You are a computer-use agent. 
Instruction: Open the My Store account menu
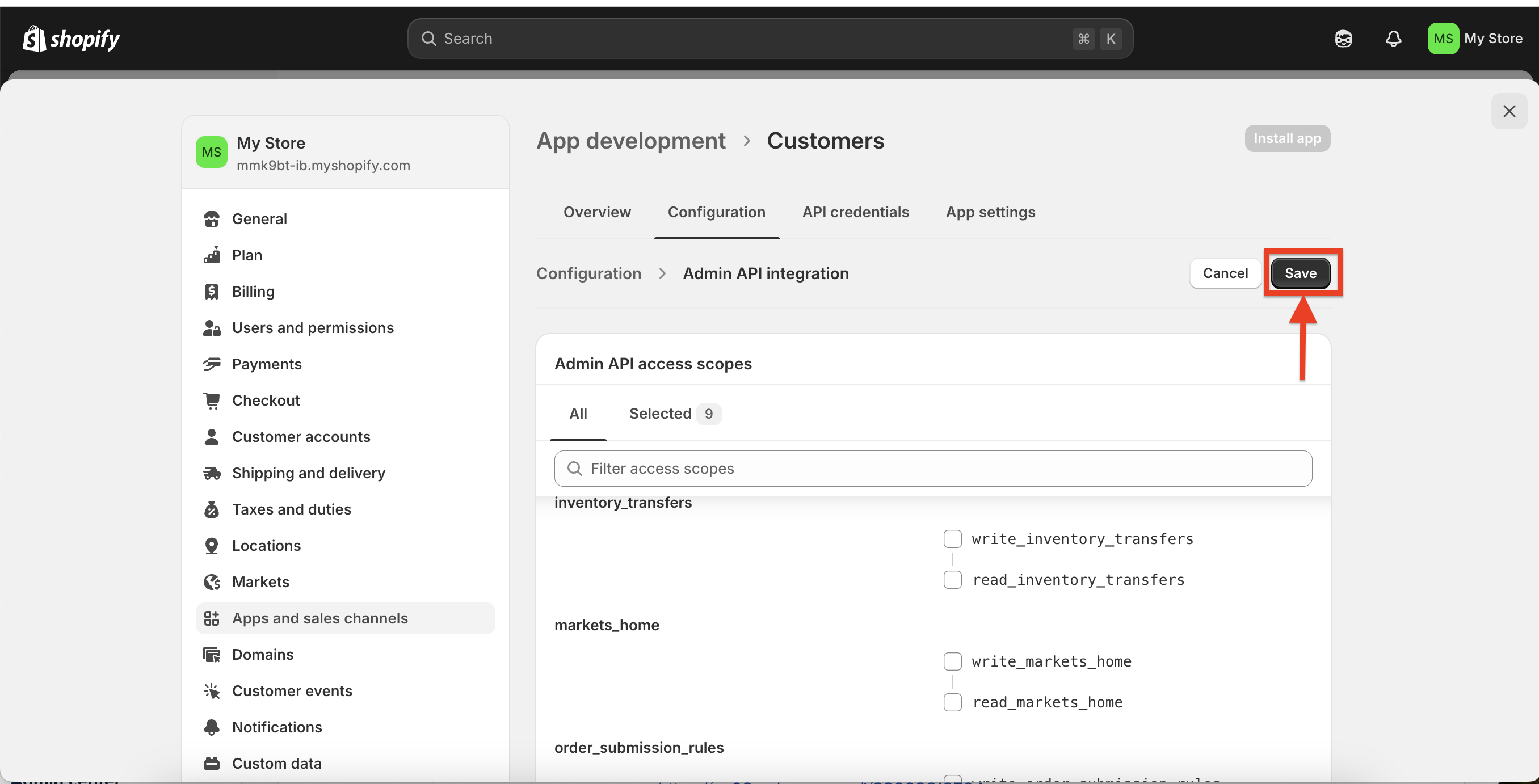(1474, 39)
